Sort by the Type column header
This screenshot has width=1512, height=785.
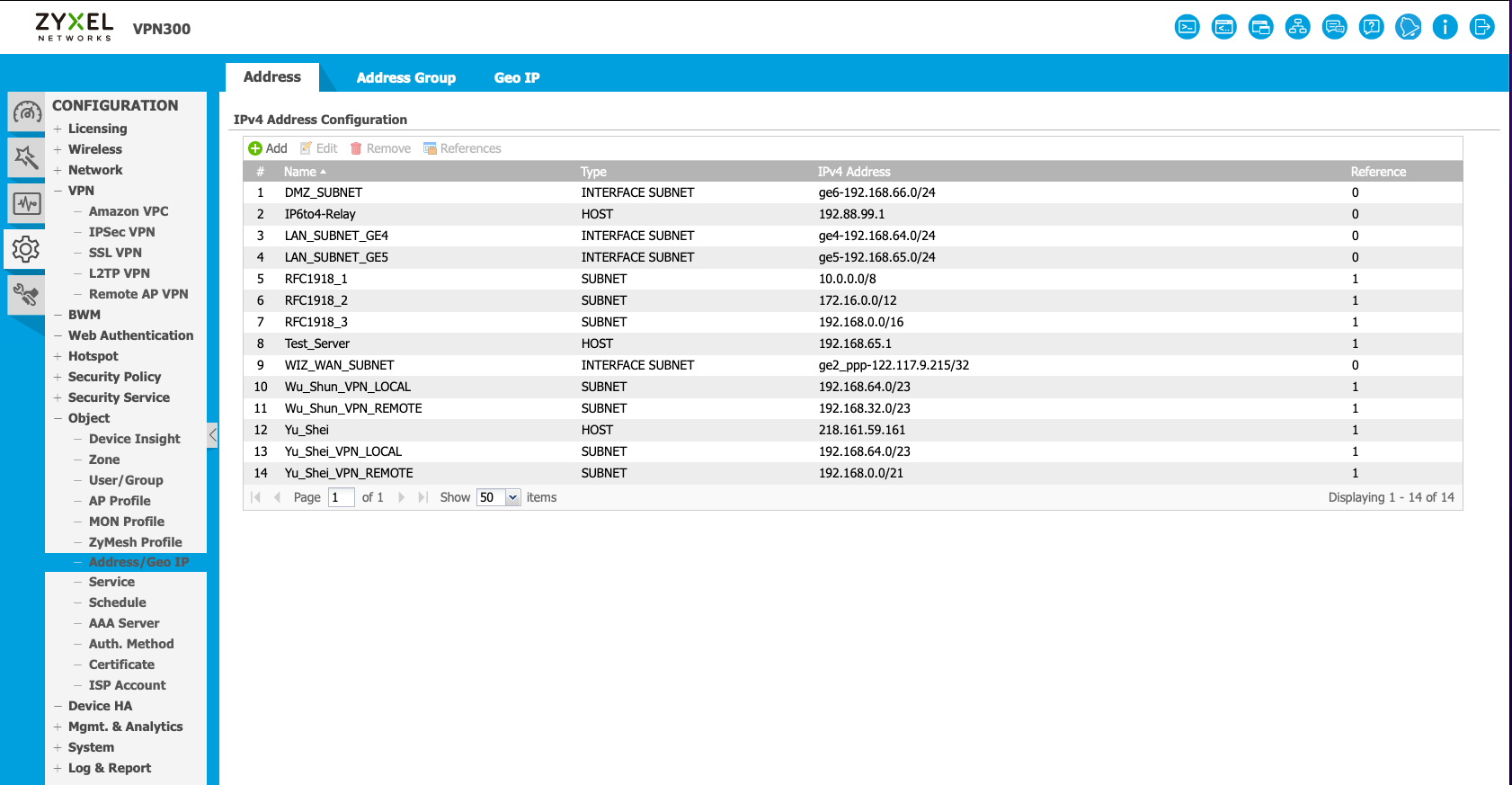click(x=593, y=172)
